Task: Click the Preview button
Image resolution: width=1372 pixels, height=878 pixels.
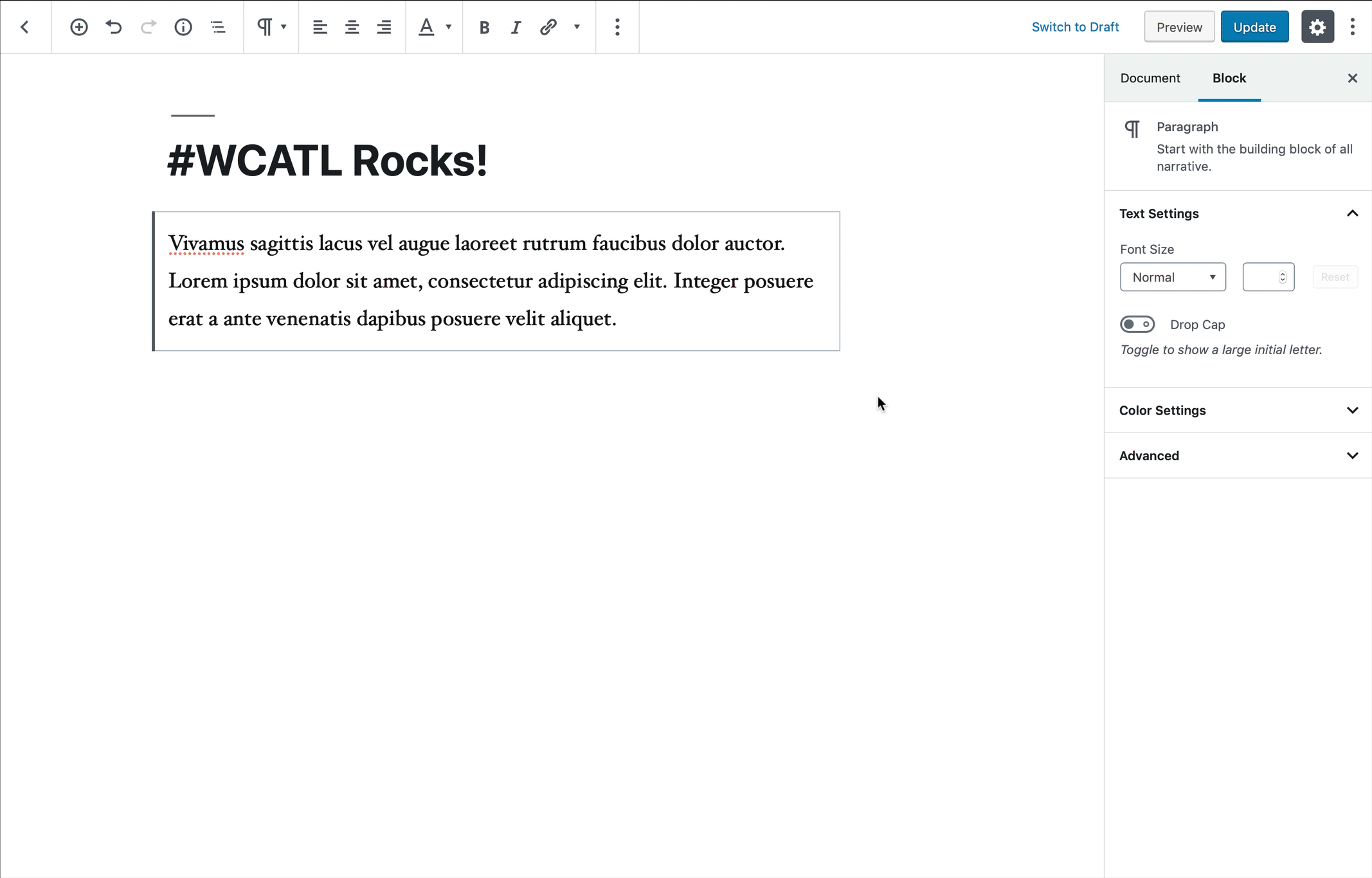Action: [x=1179, y=27]
